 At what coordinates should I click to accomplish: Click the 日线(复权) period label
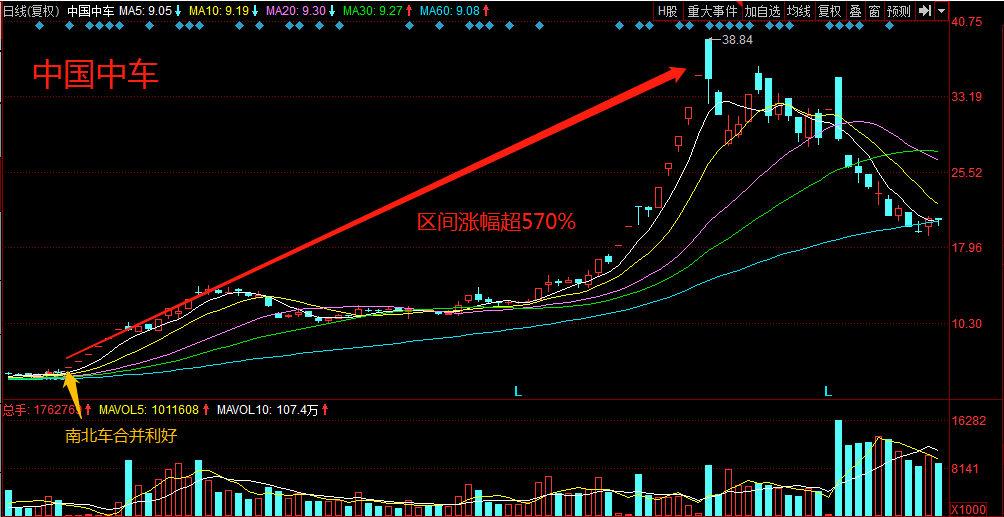pos(30,11)
